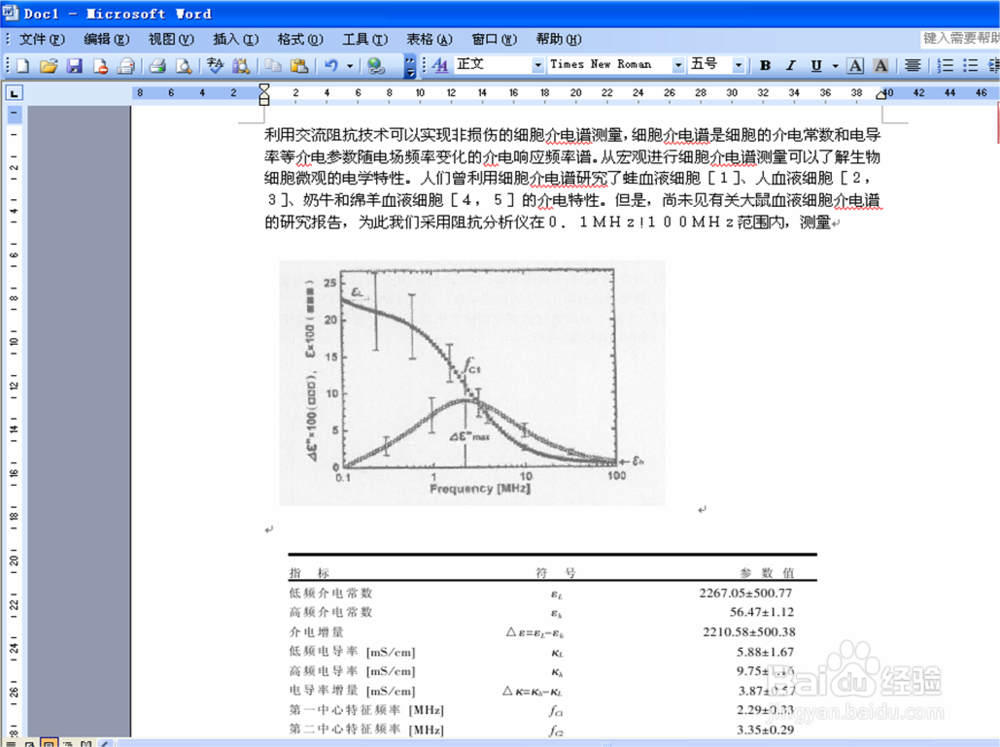Run the spelling and grammar check
Image resolution: width=1000 pixels, height=747 pixels.
(x=213, y=65)
